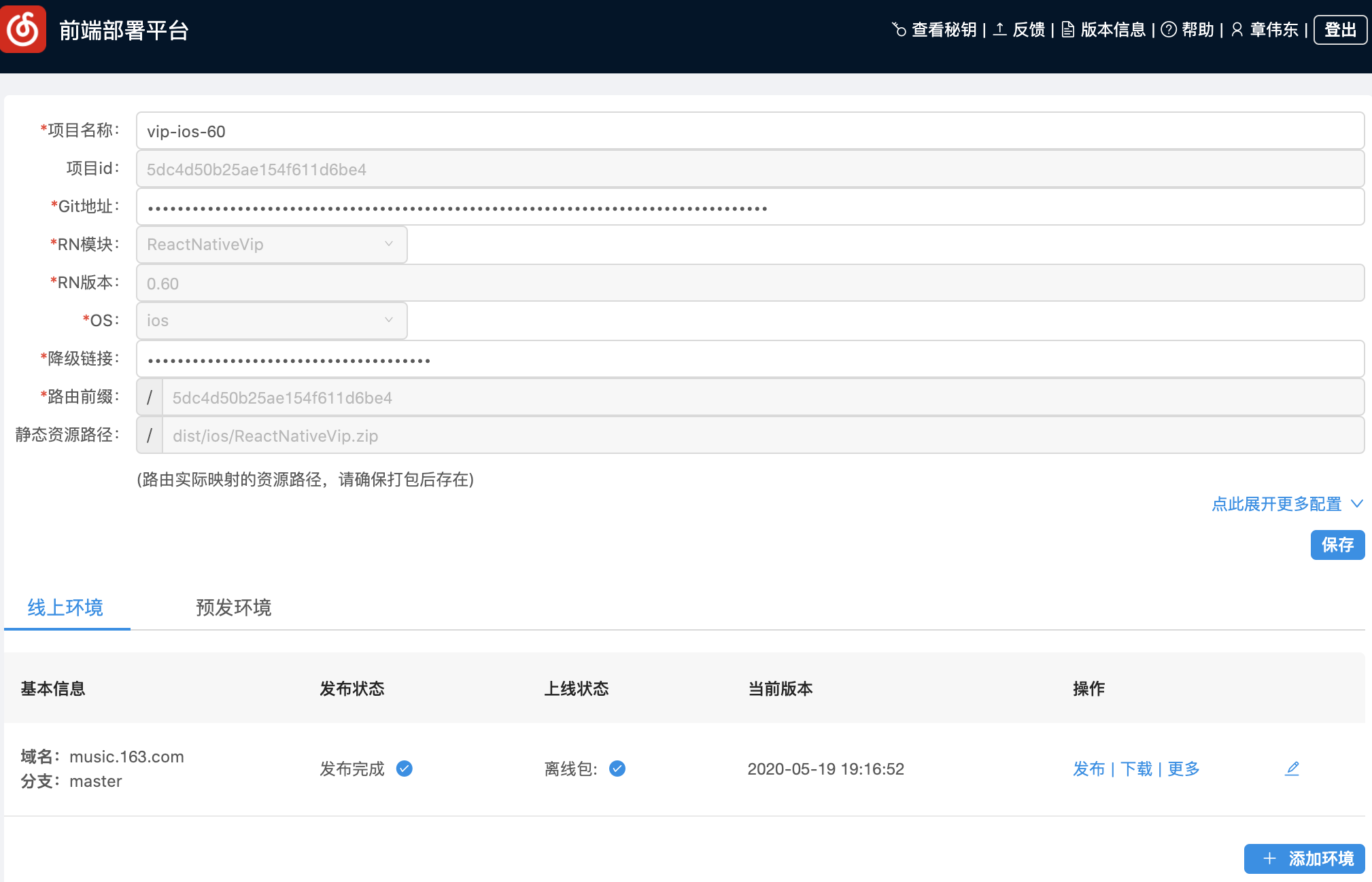This screenshot has height=882, width=1372.
Task: Open the OS dropdown showing ios
Action: (x=271, y=321)
